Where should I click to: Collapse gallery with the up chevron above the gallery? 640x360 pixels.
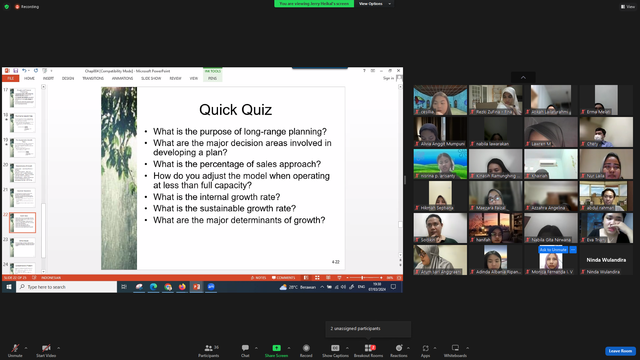tap(523, 78)
